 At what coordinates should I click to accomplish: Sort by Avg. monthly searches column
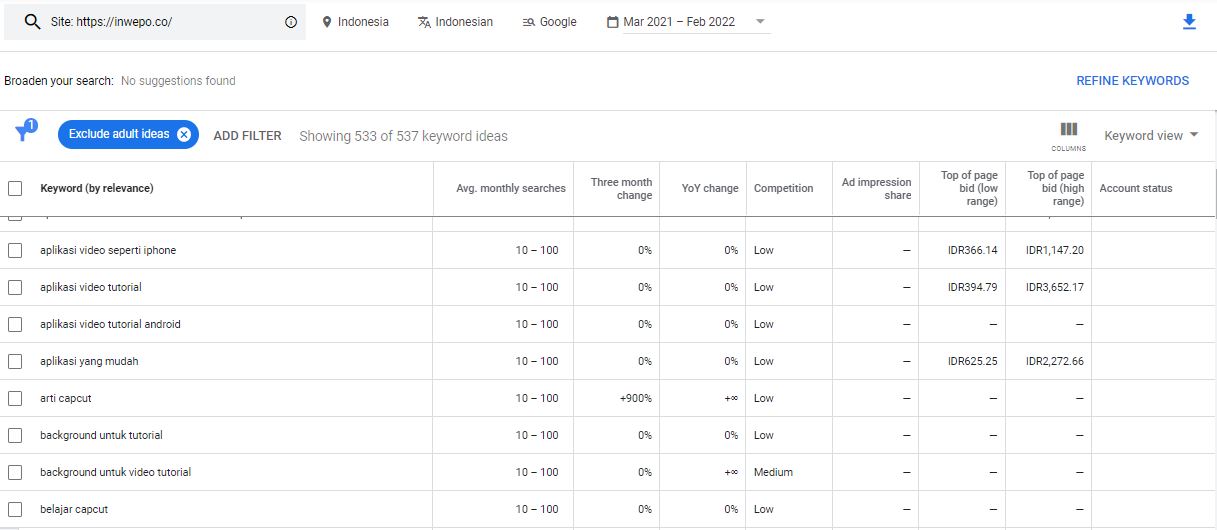510,188
